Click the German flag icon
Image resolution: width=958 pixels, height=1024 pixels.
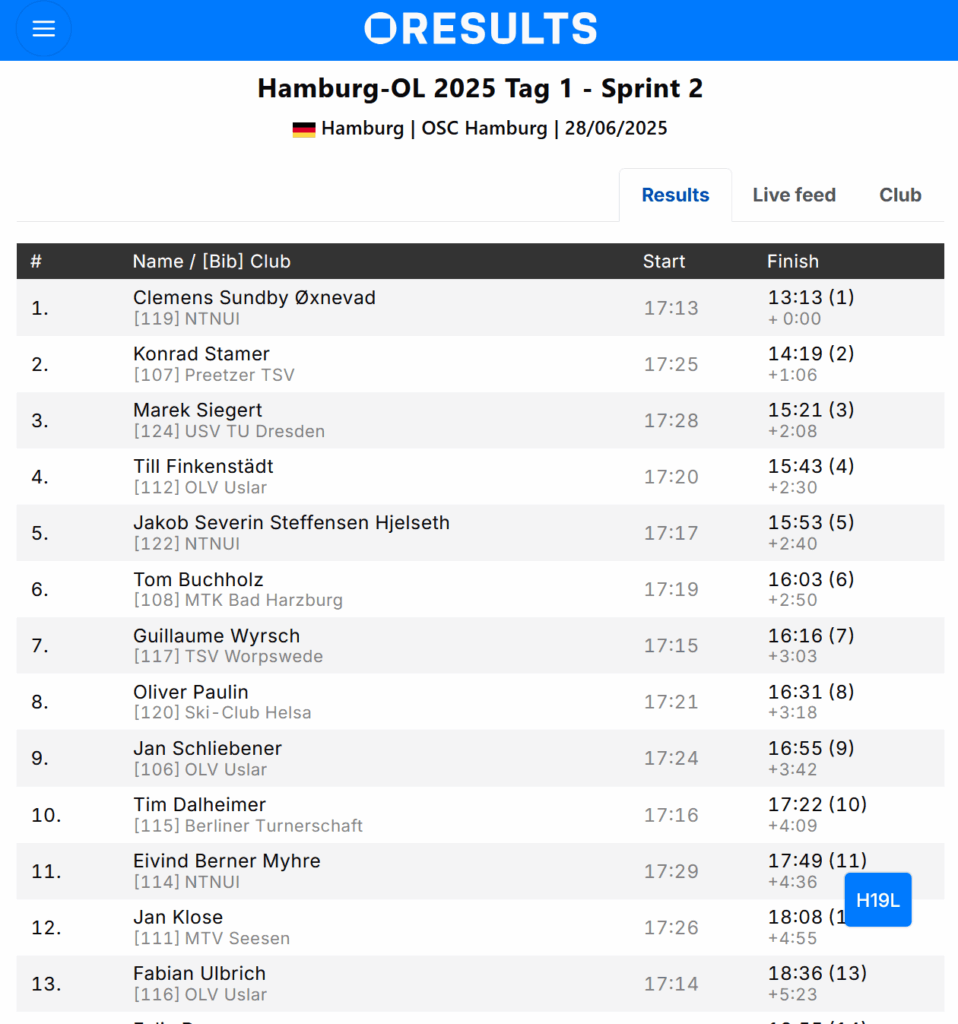(304, 129)
